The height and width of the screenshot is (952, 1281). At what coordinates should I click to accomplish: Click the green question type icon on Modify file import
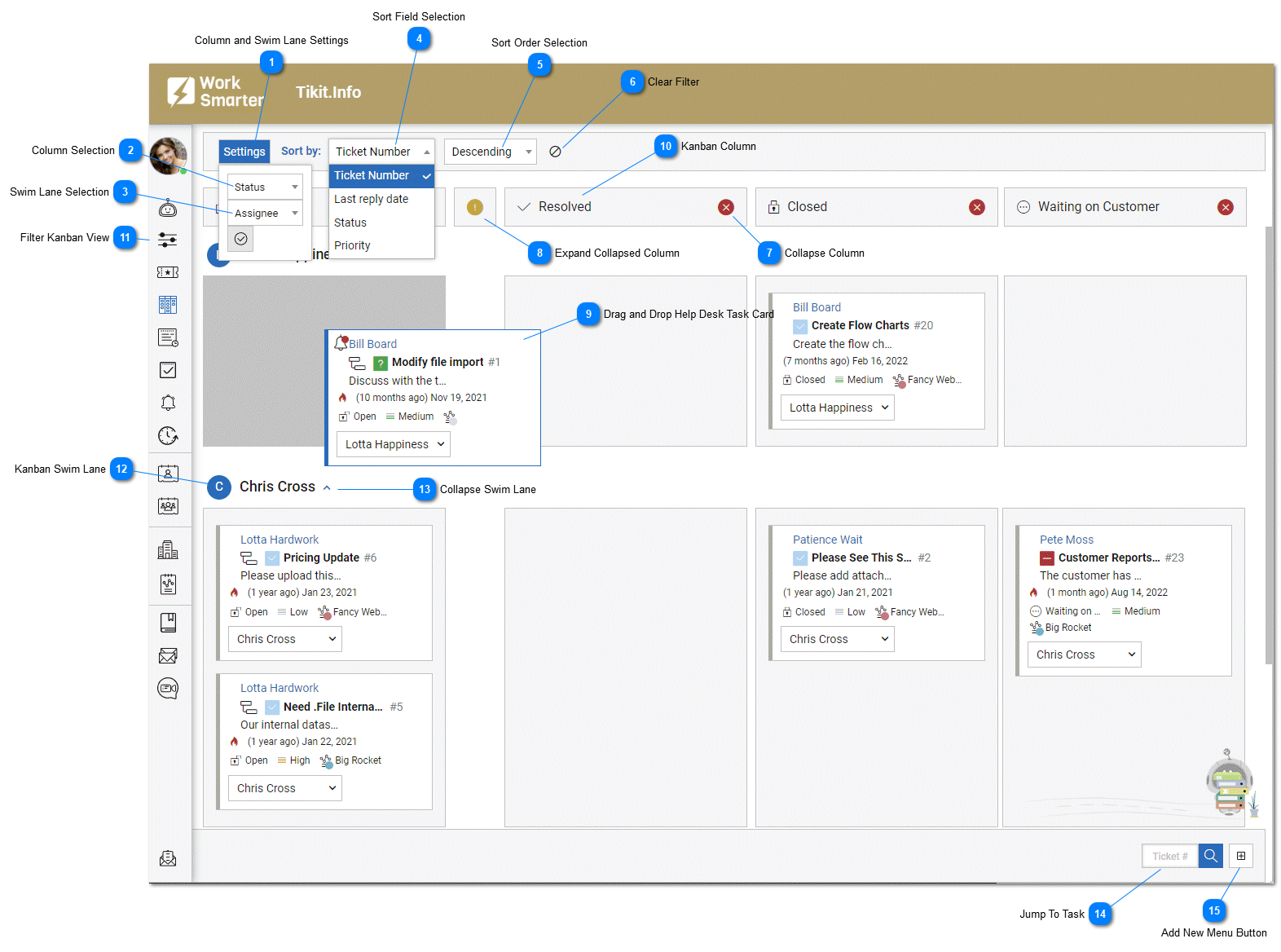pos(380,363)
